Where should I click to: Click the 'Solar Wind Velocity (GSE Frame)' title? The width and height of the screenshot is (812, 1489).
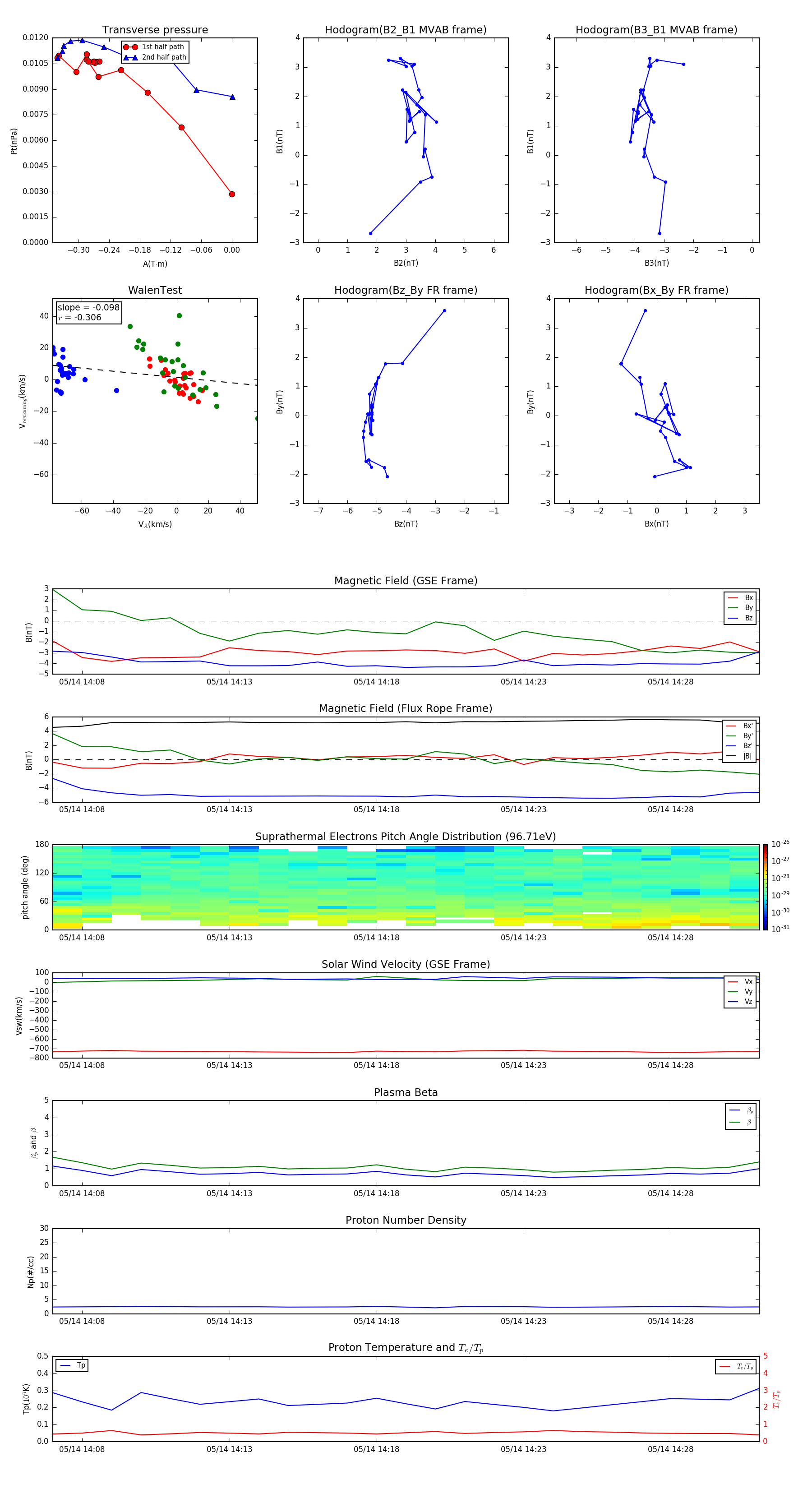[406, 965]
